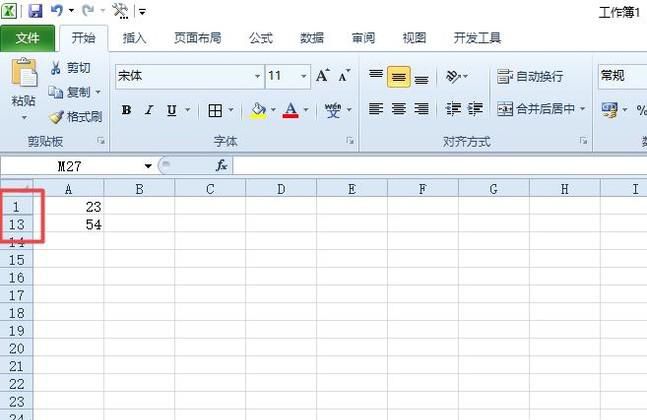
Task: Apply the yellow fill color bucket
Action: [x=258, y=110]
